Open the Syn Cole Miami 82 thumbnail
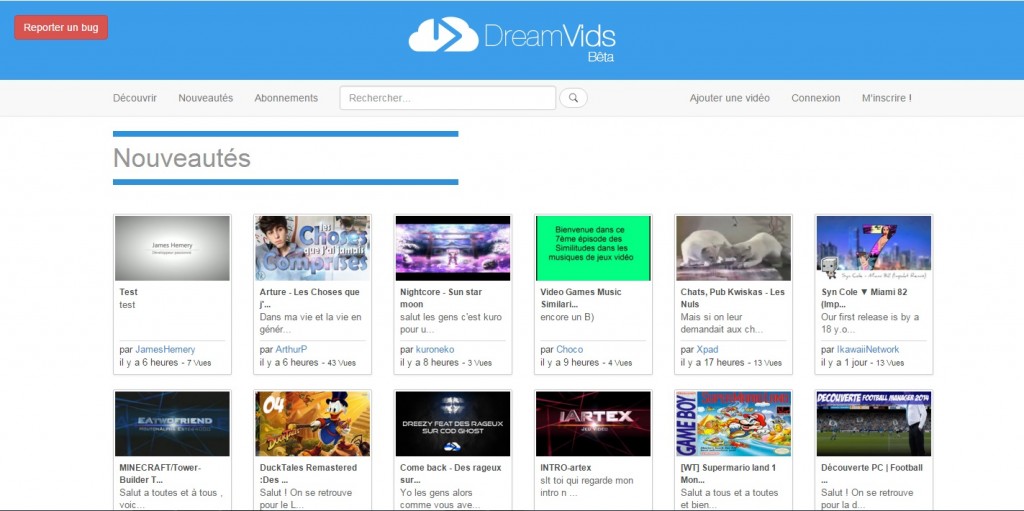The height and width of the screenshot is (511, 1024). pos(873,248)
